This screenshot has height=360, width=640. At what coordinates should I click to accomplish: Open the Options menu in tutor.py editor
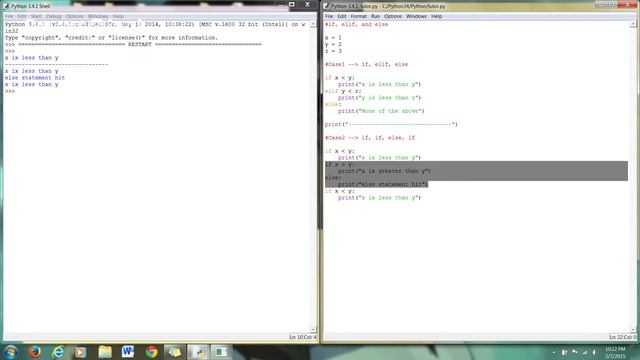[393, 16]
